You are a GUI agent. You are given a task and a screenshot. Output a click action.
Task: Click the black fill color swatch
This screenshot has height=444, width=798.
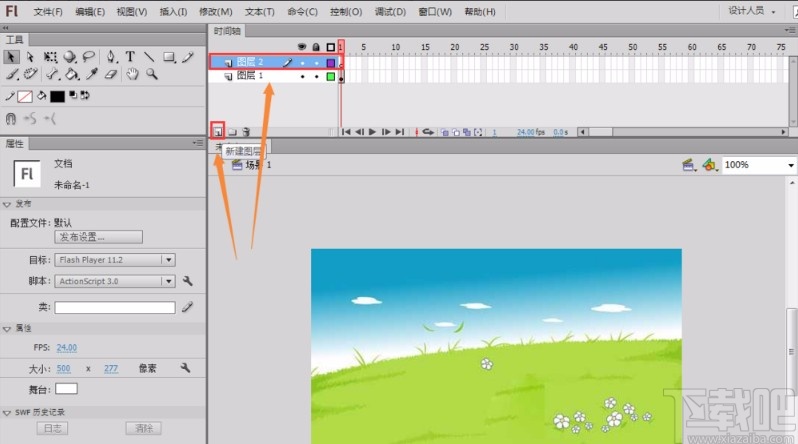tap(57, 96)
